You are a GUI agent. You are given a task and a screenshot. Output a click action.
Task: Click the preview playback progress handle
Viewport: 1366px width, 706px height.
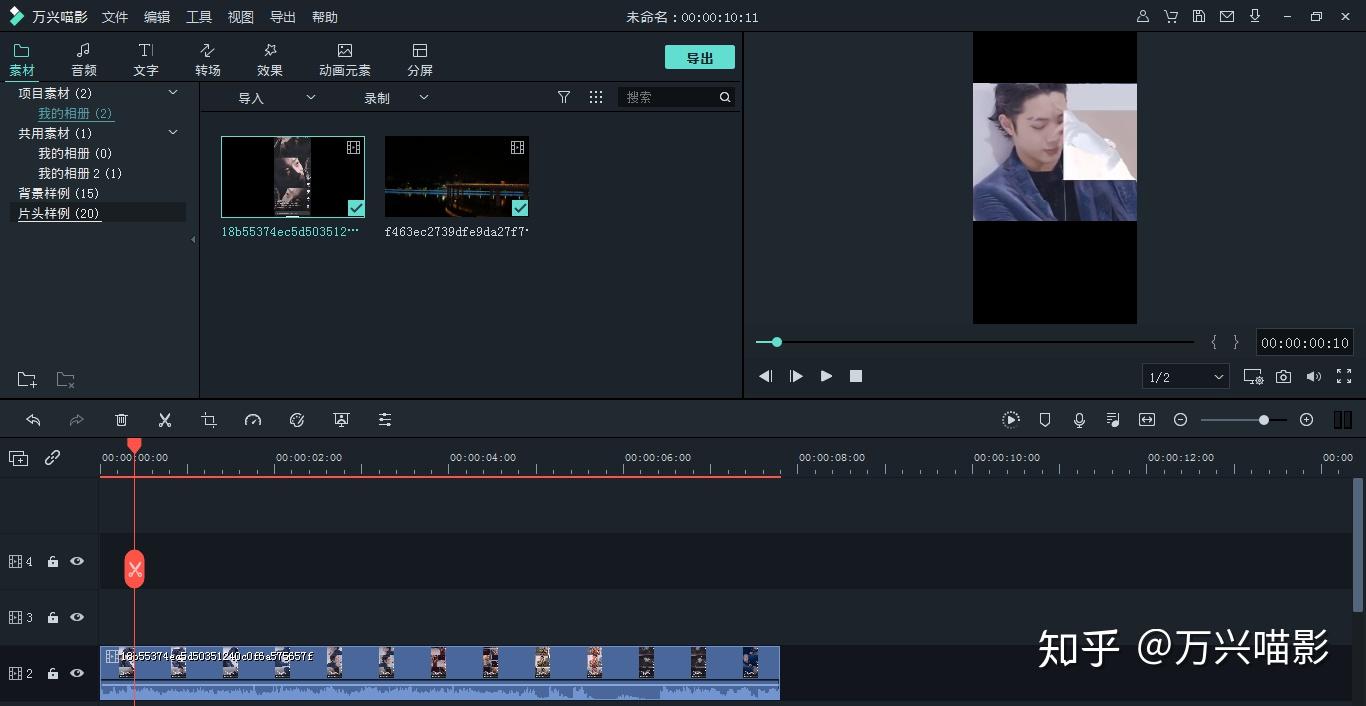tap(776, 342)
